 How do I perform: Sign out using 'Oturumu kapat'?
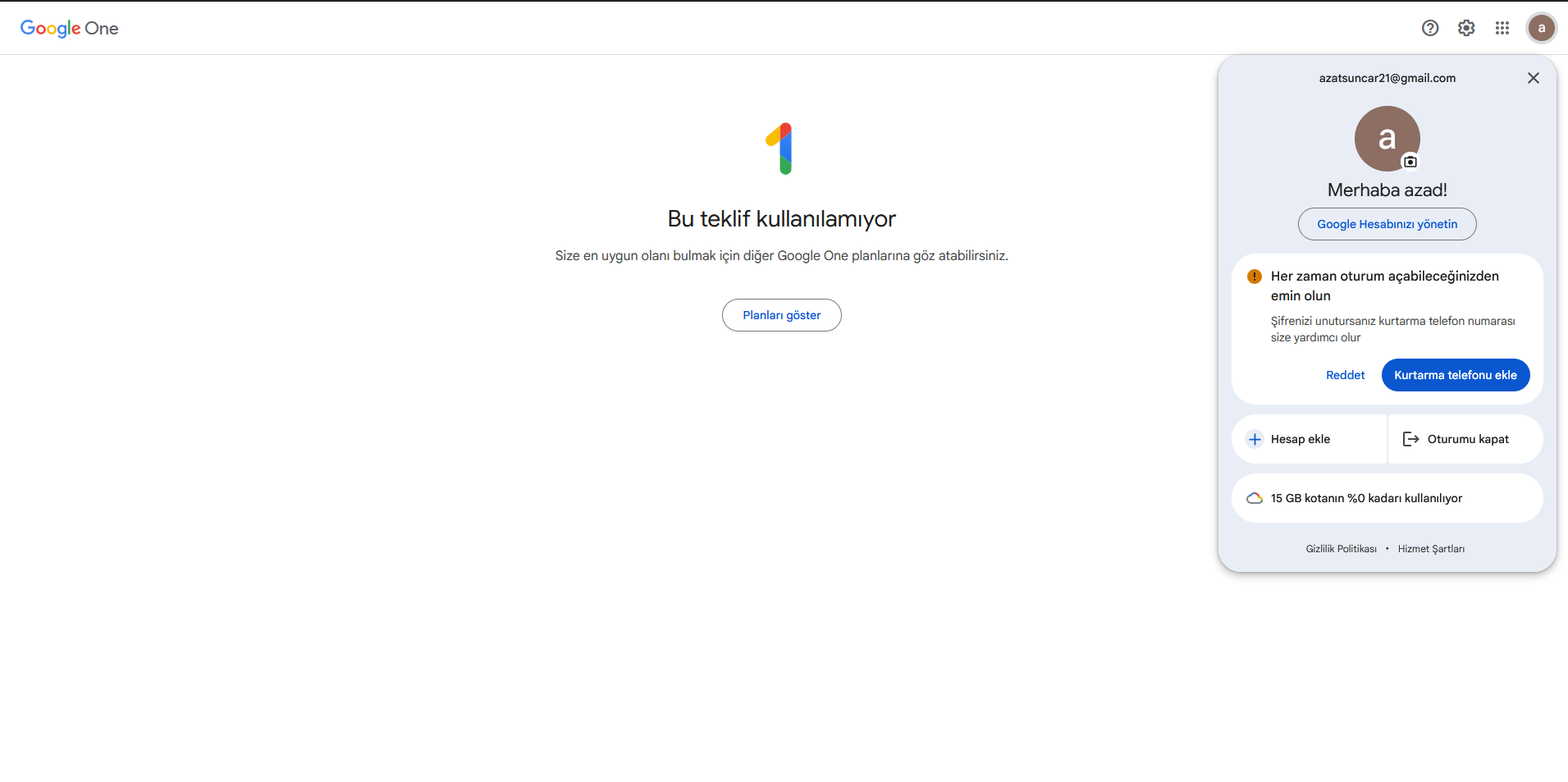pos(1465,439)
